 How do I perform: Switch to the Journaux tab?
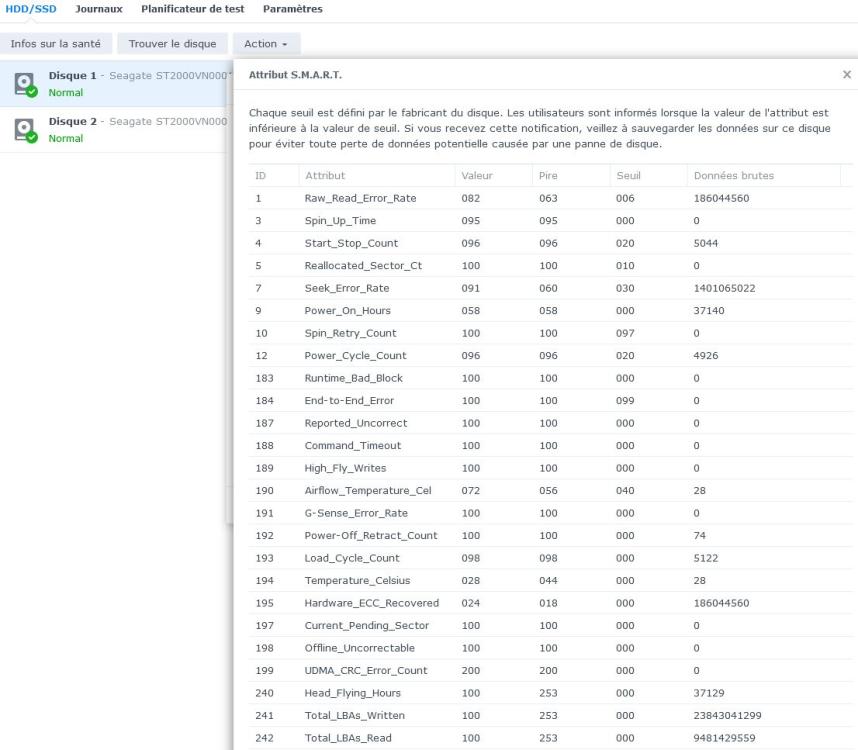pos(99,9)
